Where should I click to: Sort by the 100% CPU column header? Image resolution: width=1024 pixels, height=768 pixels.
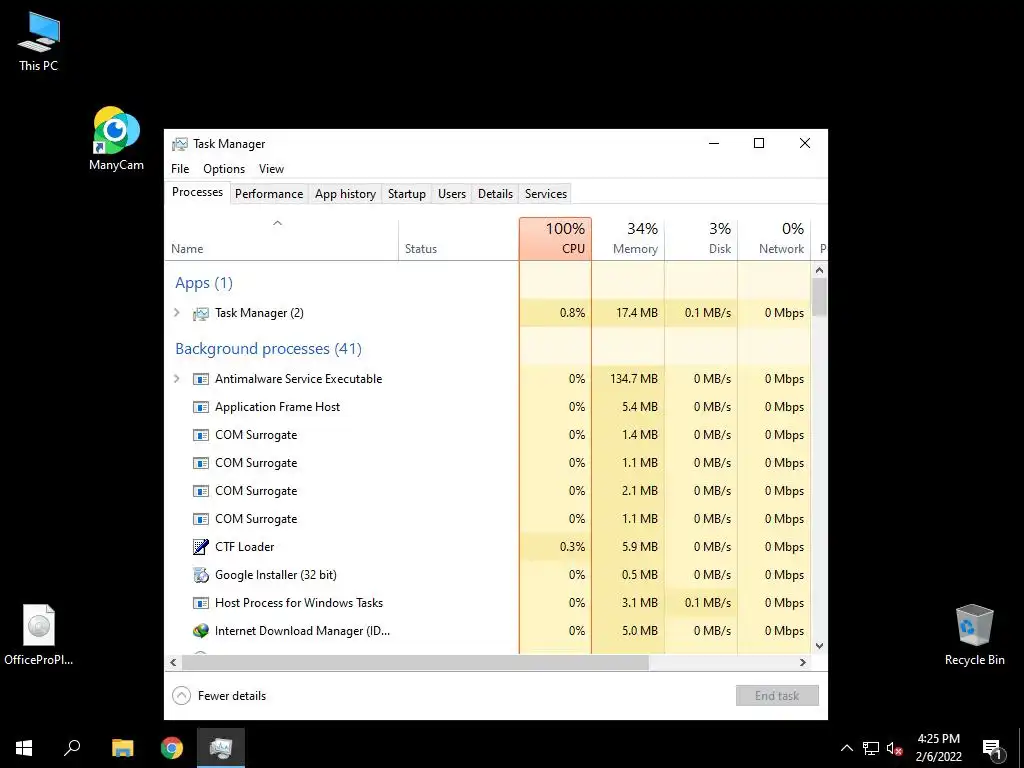pyautogui.click(x=555, y=240)
